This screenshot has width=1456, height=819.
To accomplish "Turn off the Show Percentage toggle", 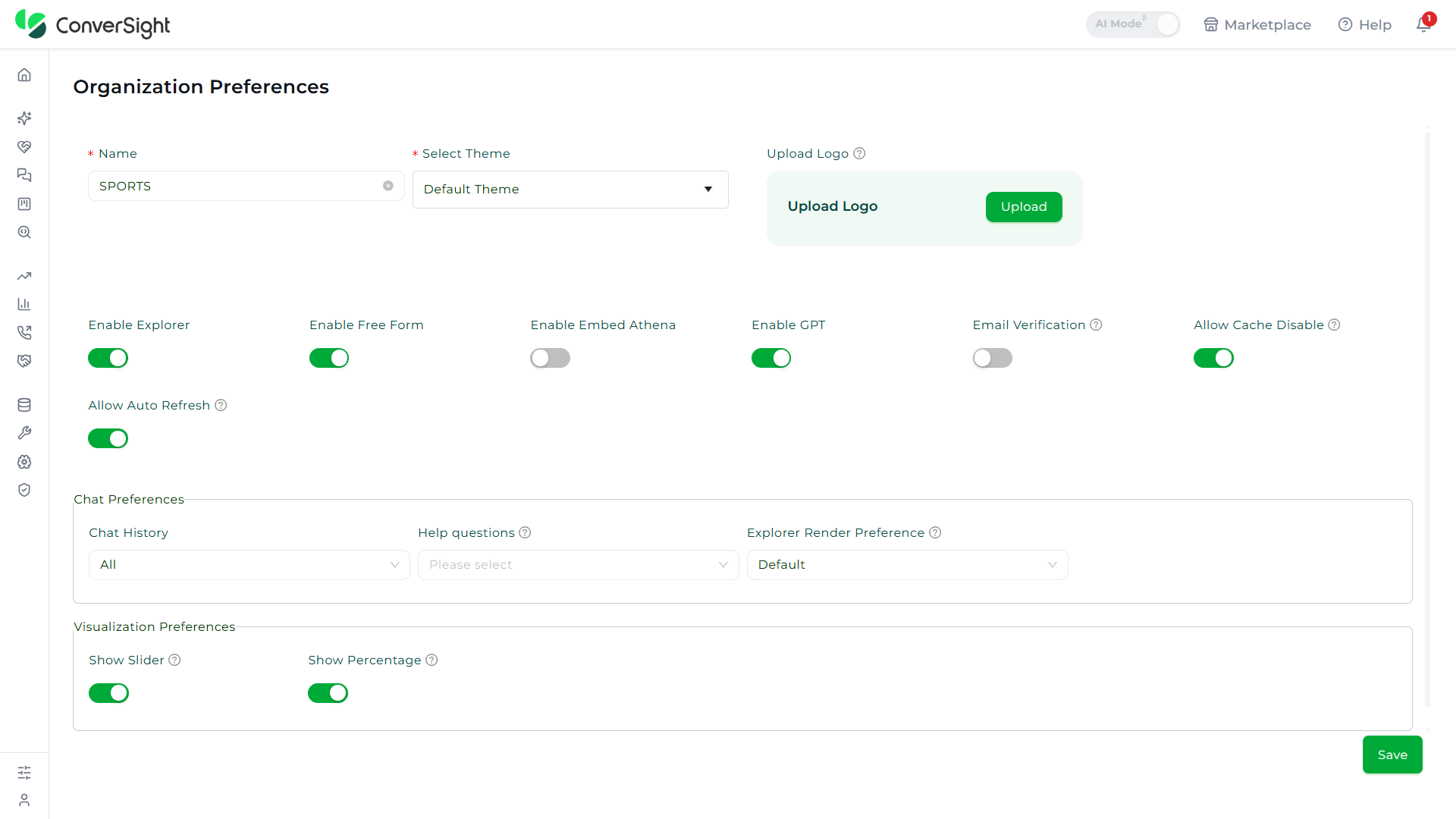I will (x=328, y=693).
